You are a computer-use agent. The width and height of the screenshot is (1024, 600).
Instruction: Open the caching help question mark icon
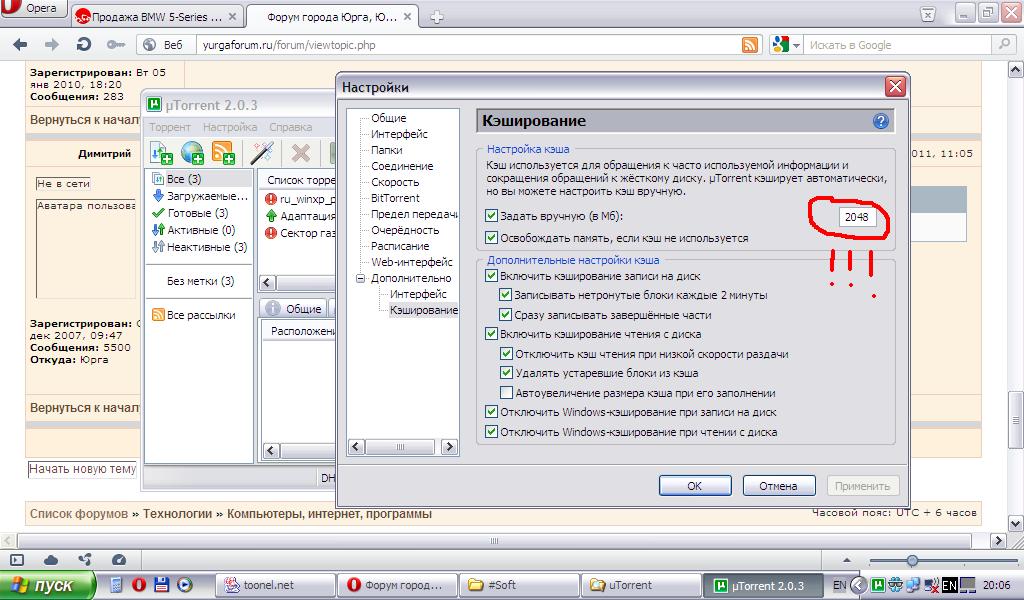click(880, 121)
